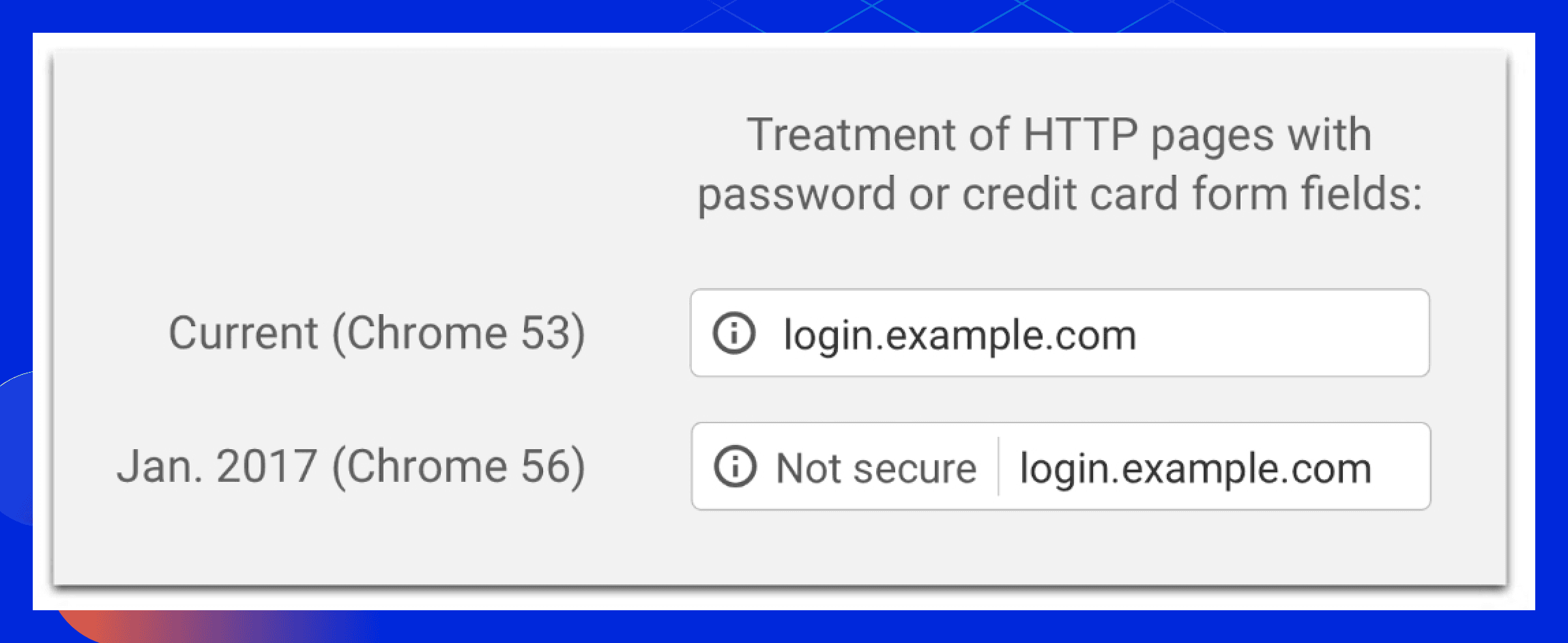This screenshot has height=643, width=1568.
Task: Click the Jan. 2017 text
Action: (217, 467)
